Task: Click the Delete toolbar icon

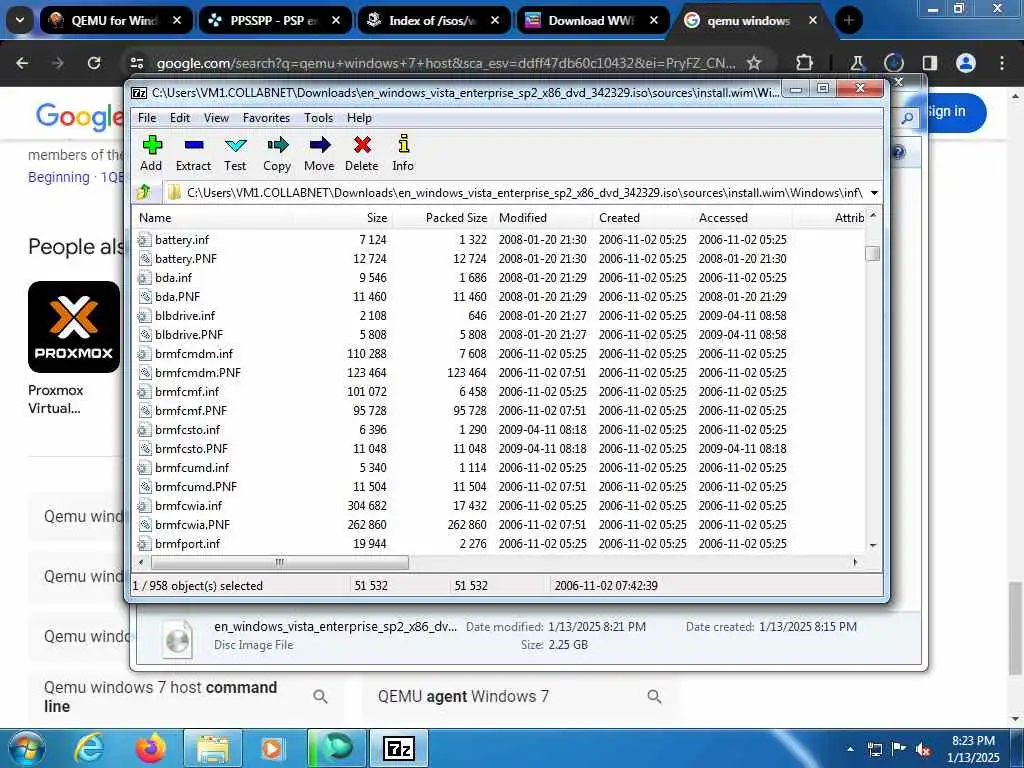Action: point(362,153)
